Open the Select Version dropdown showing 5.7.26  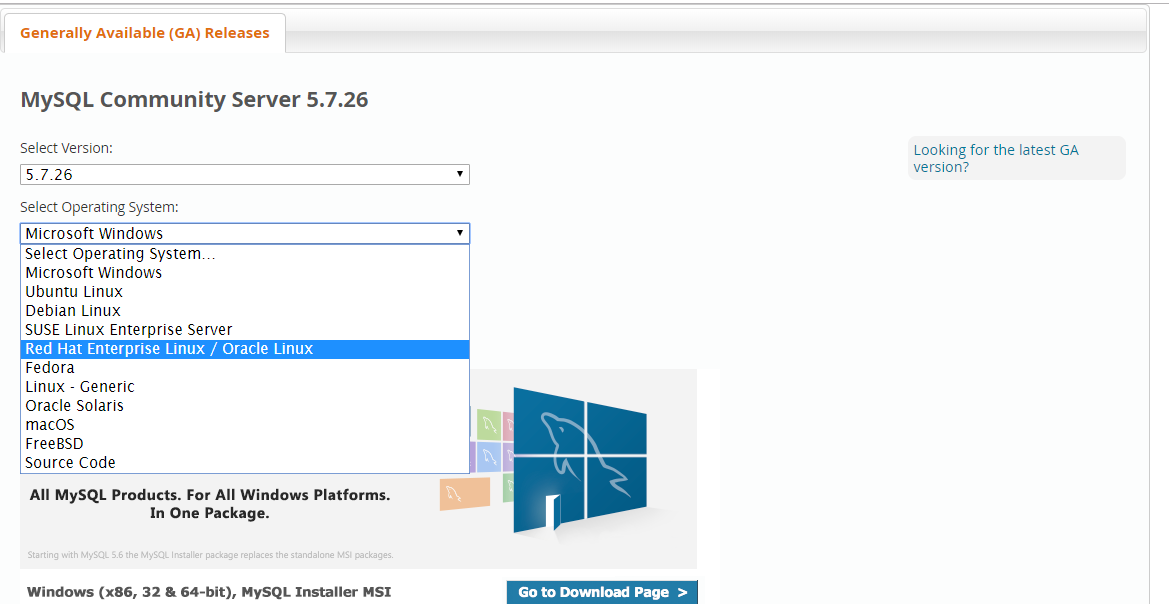point(245,174)
